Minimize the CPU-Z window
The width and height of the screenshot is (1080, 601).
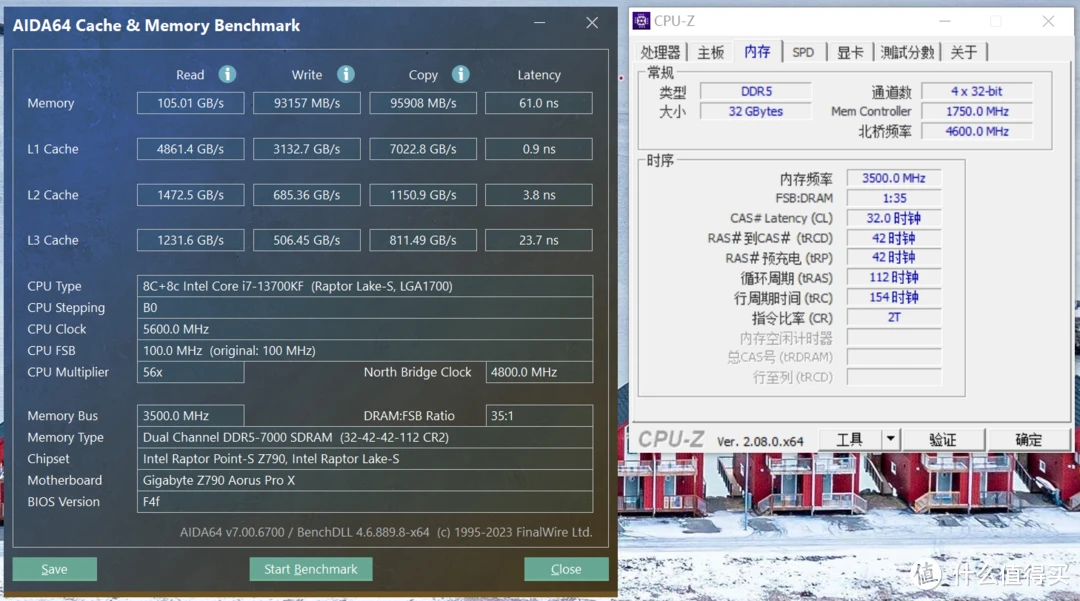pos(945,21)
